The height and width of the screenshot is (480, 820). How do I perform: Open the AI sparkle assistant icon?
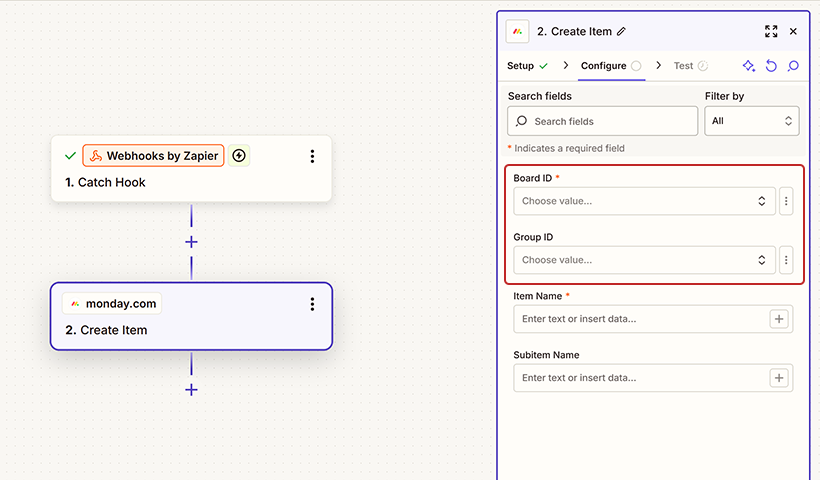point(748,66)
